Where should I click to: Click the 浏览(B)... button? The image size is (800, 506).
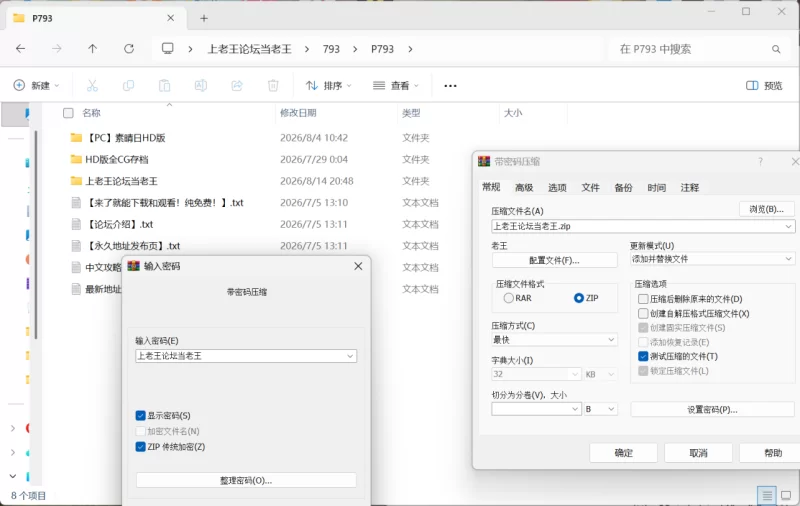click(x=766, y=209)
